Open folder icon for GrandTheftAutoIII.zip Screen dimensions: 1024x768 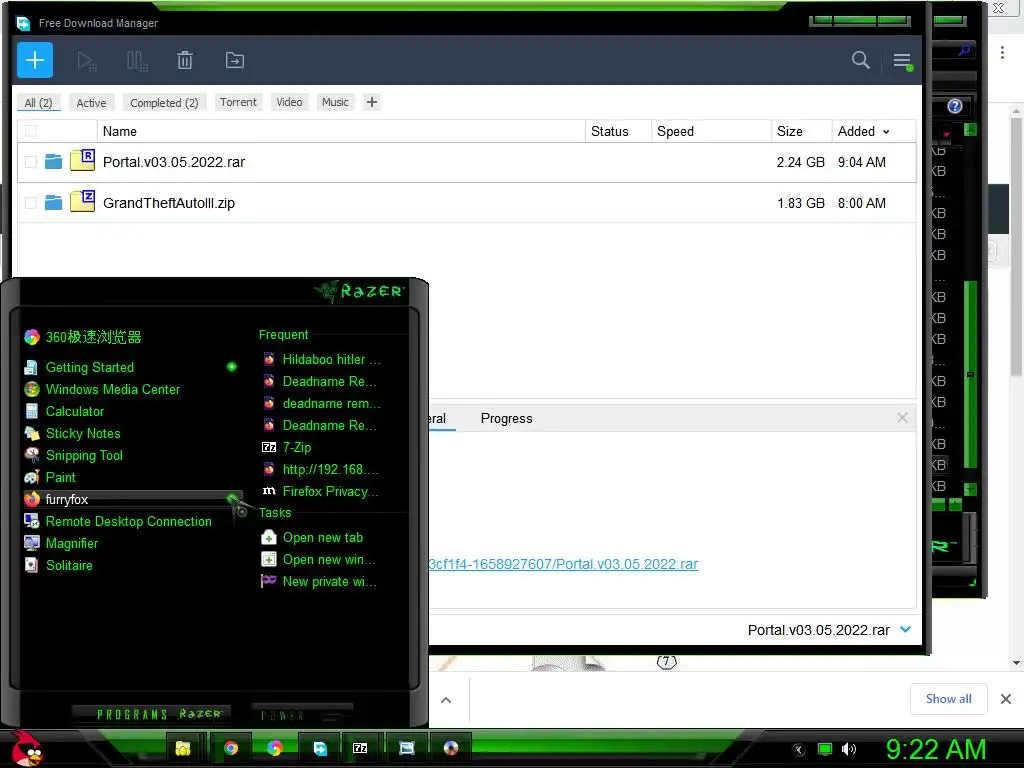pyautogui.click(x=54, y=202)
